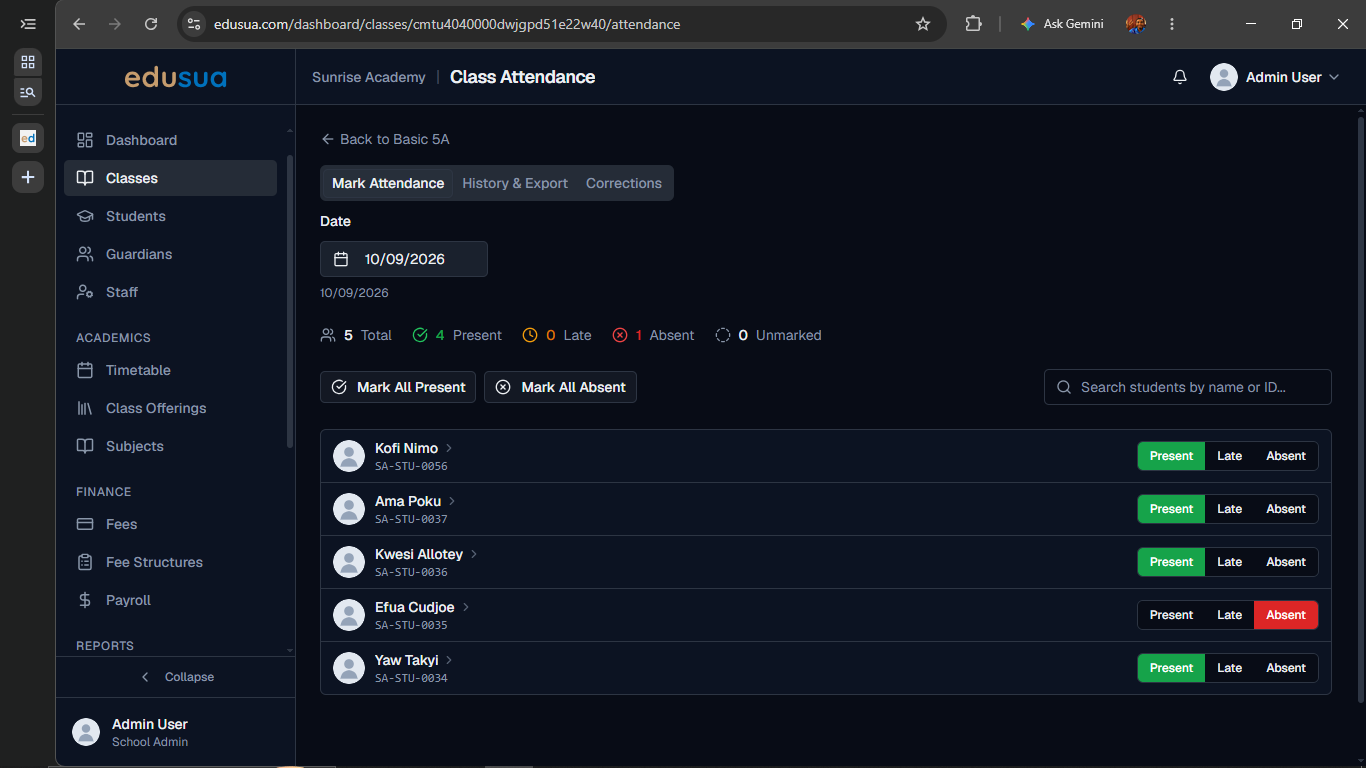This screenshot has height=768, width=1366.
Task: Open tab groups grid icon in side strip
Action: [x=28, y=62]
